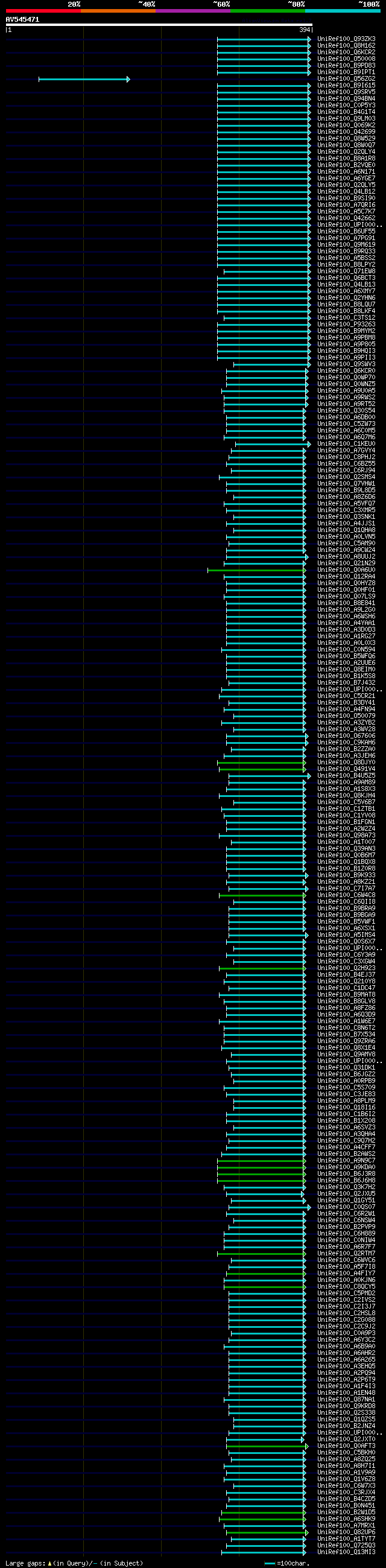The width and height of the screenshot is (386, 1568).
Task: Select the UniRef100_B4G1T4 label
Action: pos(346,112)
